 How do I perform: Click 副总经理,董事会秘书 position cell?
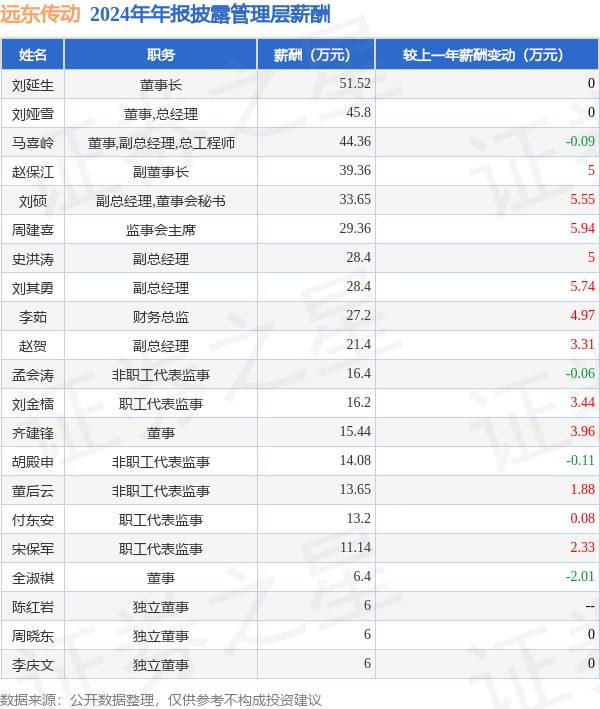pos(161,201)
